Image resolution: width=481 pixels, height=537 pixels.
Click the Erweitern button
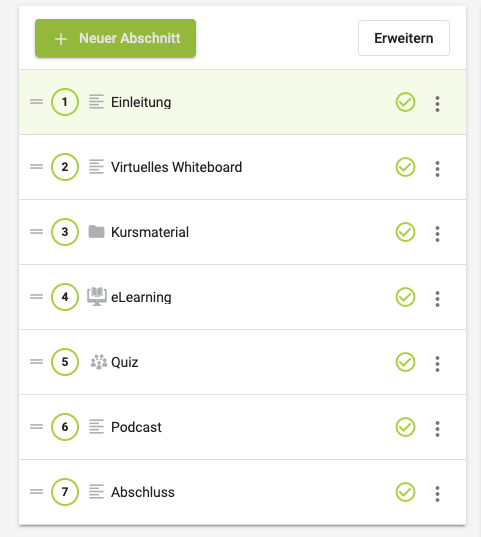404,38
